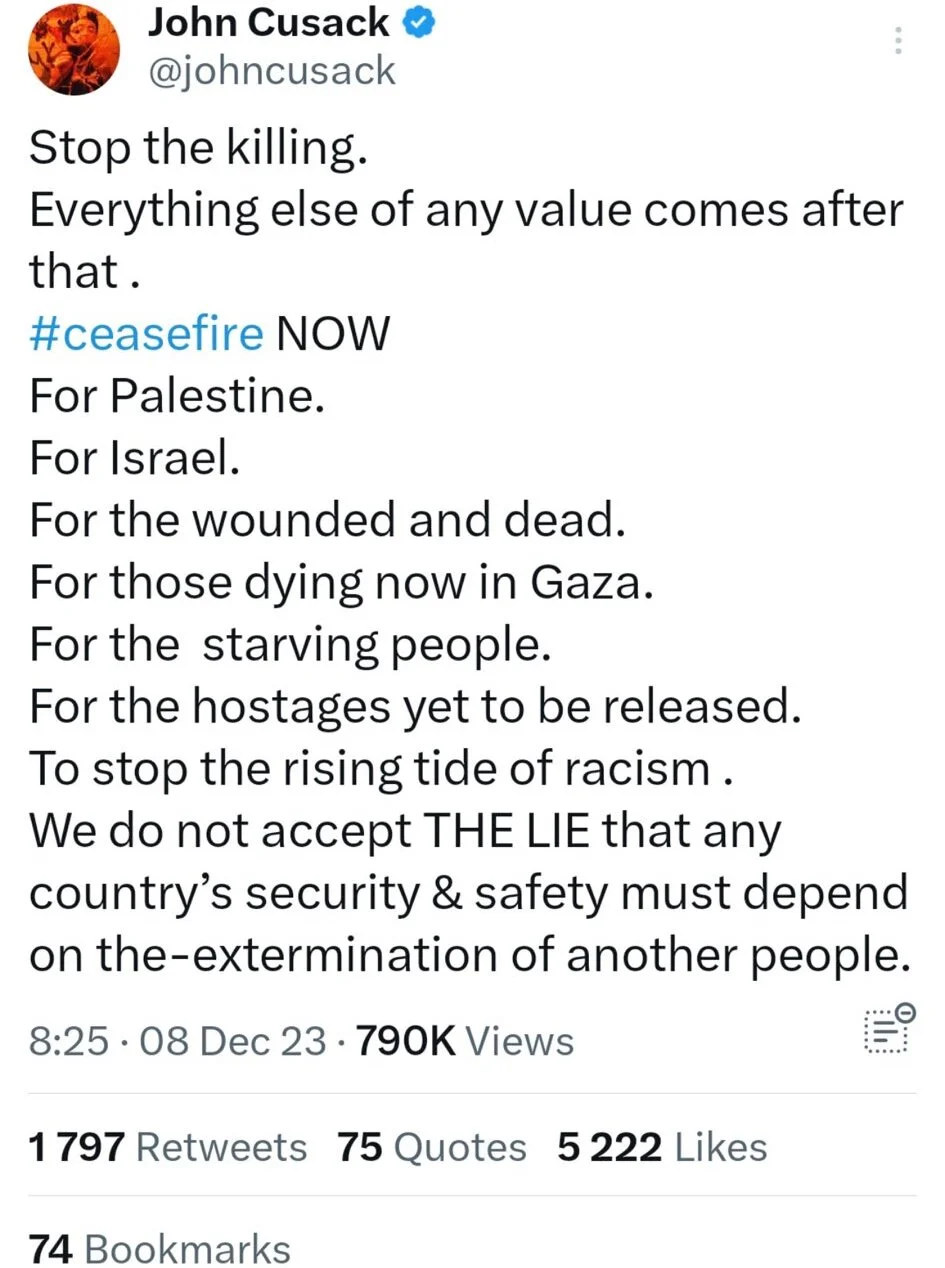Open the @johncusack handle
The width and height of the screenshot is (945, 1268).
tap(272, 72)
